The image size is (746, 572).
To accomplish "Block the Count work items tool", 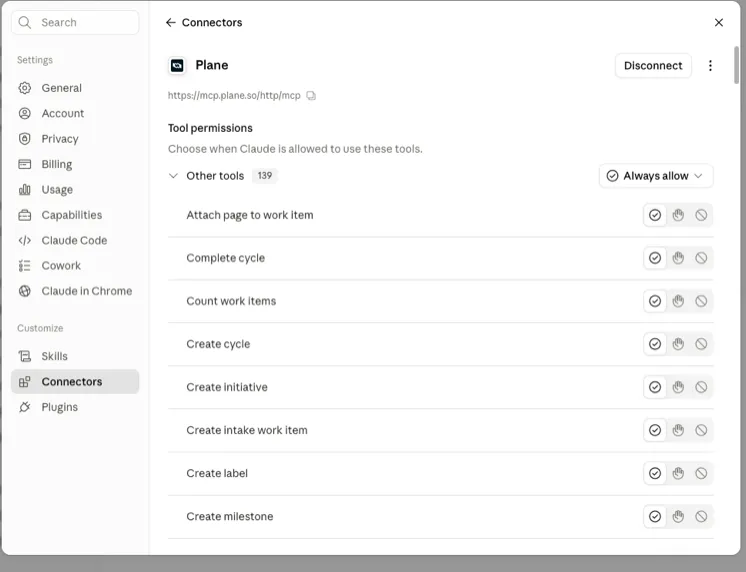I will 701,301.
